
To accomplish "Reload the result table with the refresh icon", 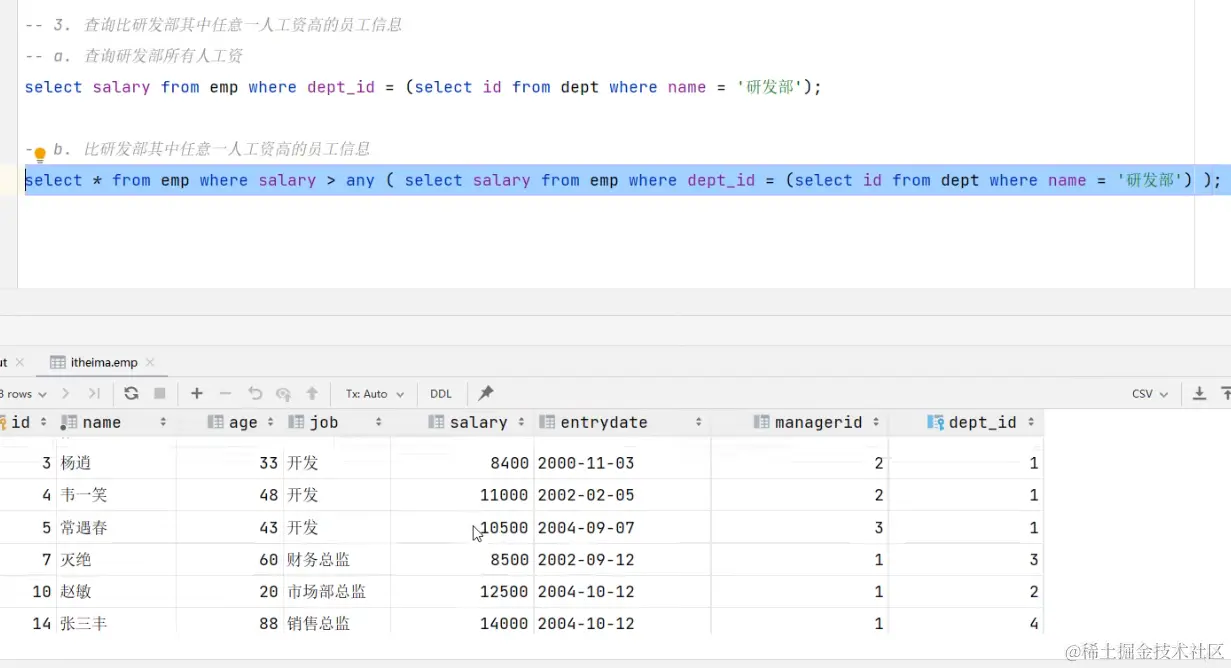I will tap(131, 394).
